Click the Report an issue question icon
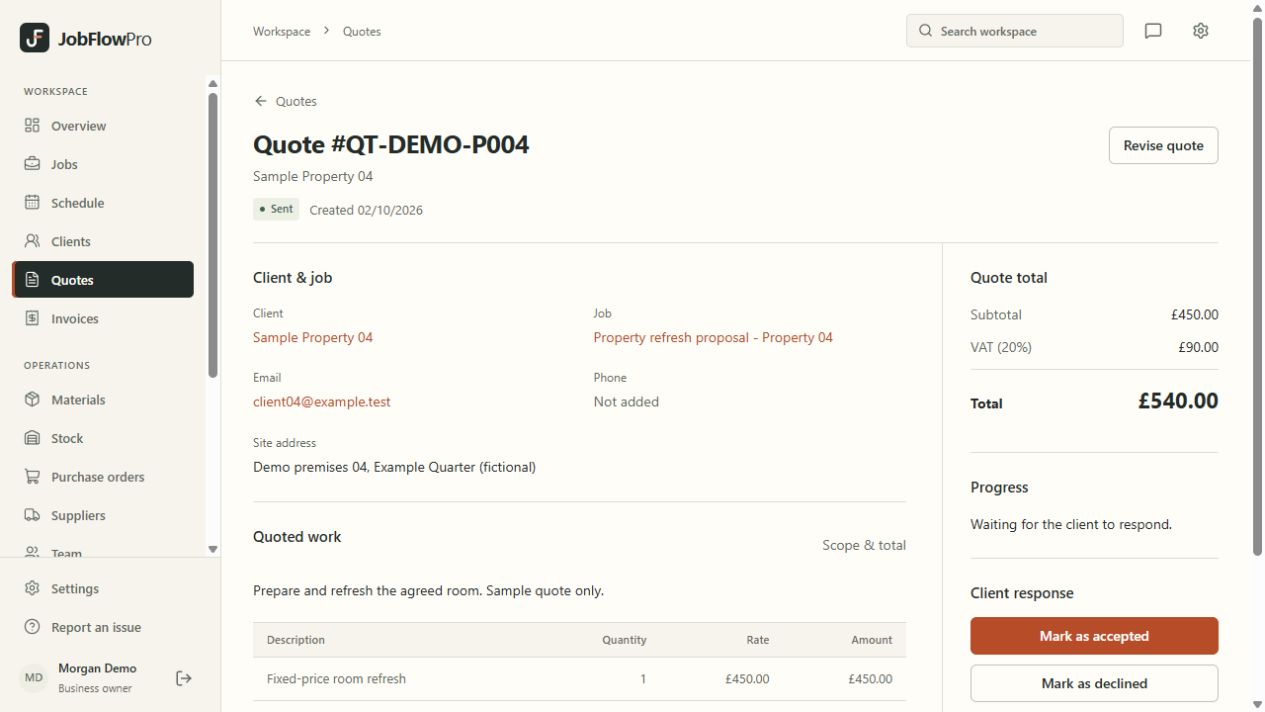The width and height of the screenshot is (1265, 712). pos(32,628)
